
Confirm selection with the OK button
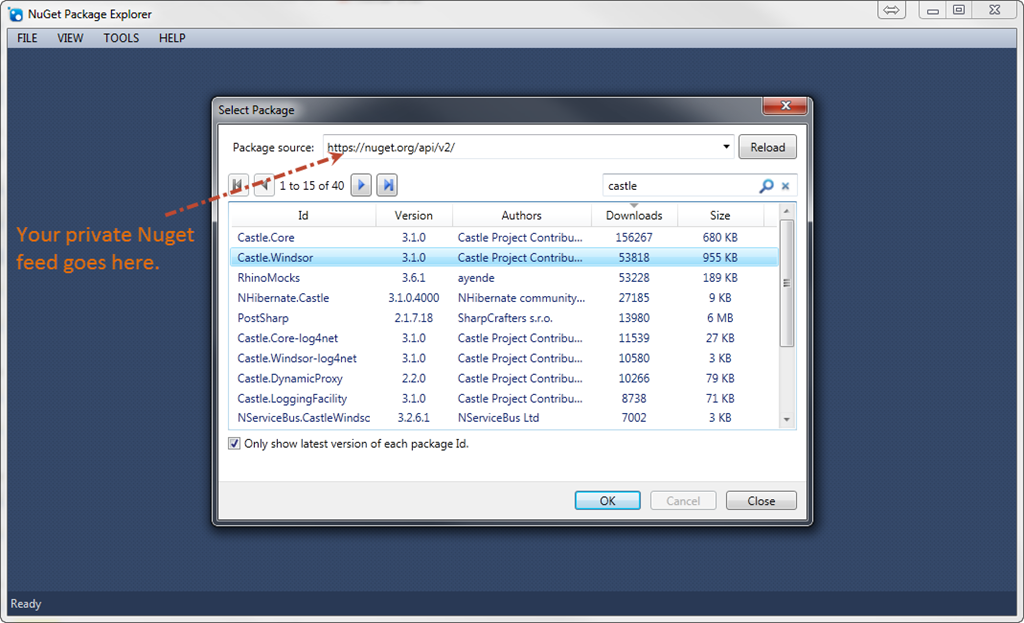pos(608,501)
